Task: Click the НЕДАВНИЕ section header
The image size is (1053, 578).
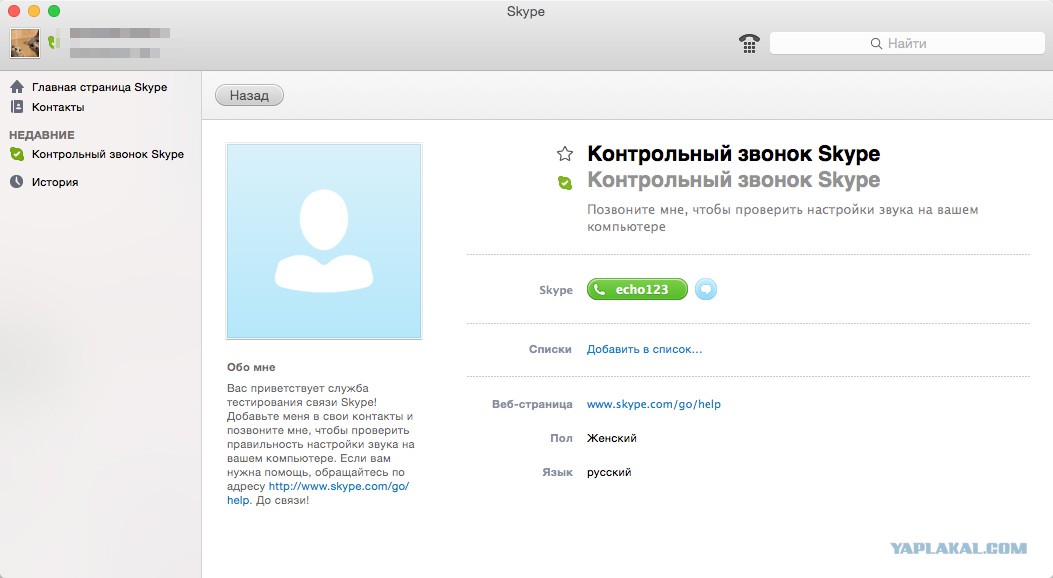Action: coord(42,135)
